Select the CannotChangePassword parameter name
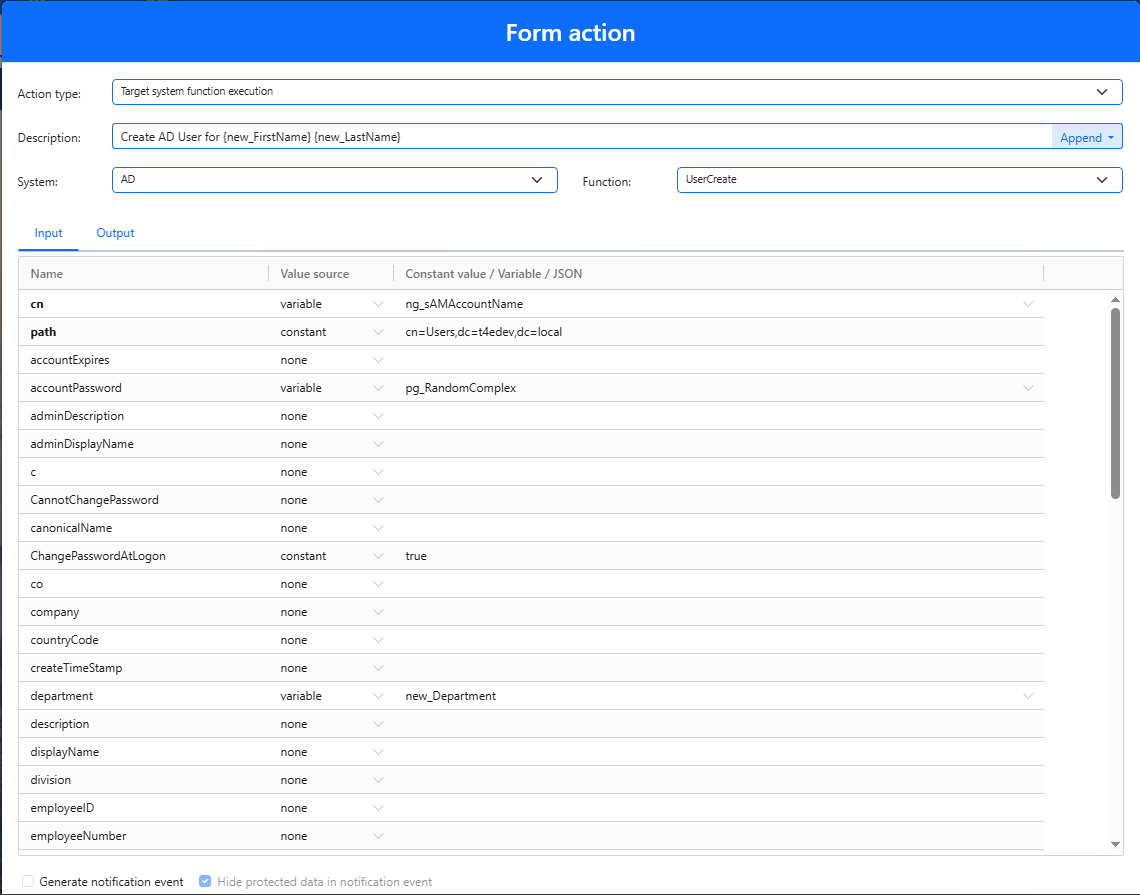Viewport: 1140px width, 895px height. coord(95,500)
